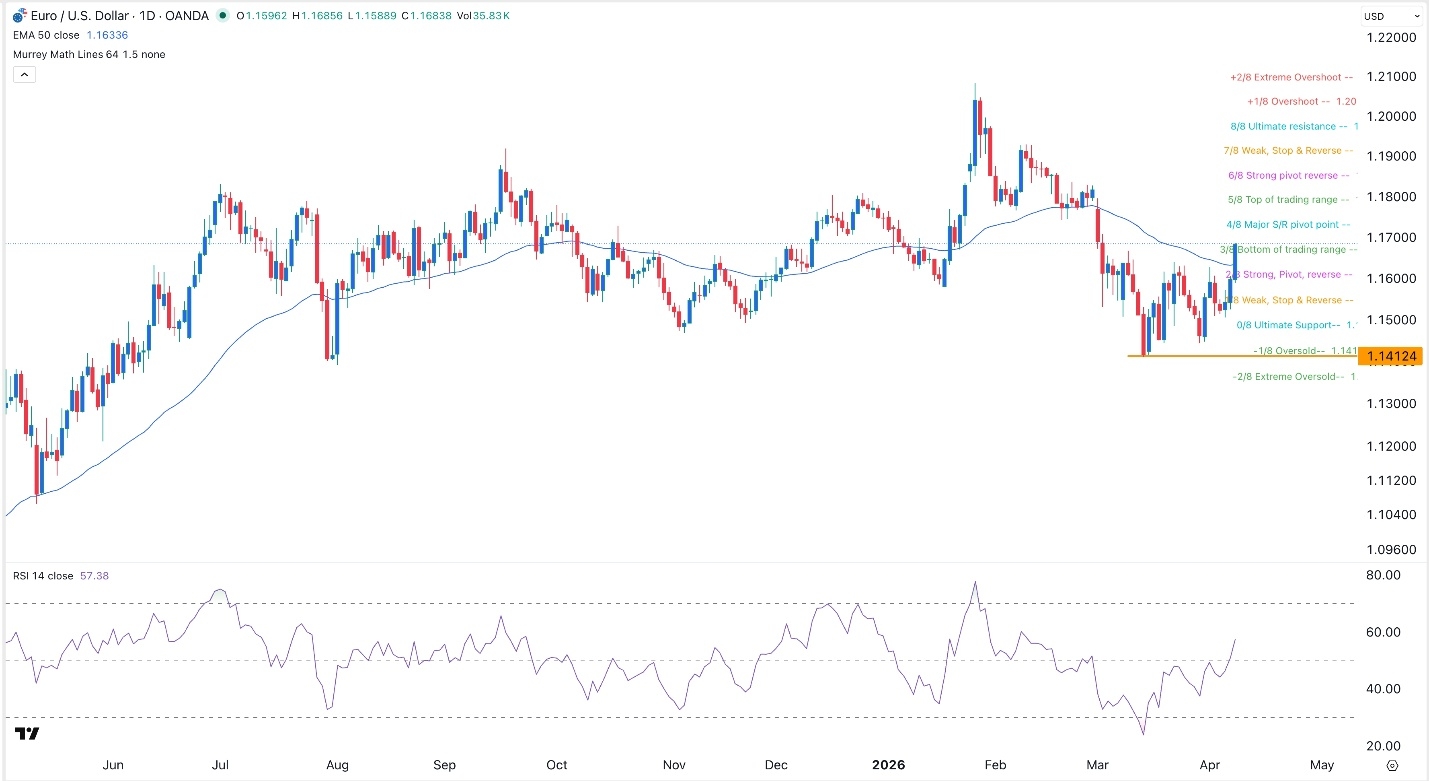Viewport: 1429px width, 781px height.
Task: Click the RSI 14 close indicator title
Action: [x=45, y=575]
